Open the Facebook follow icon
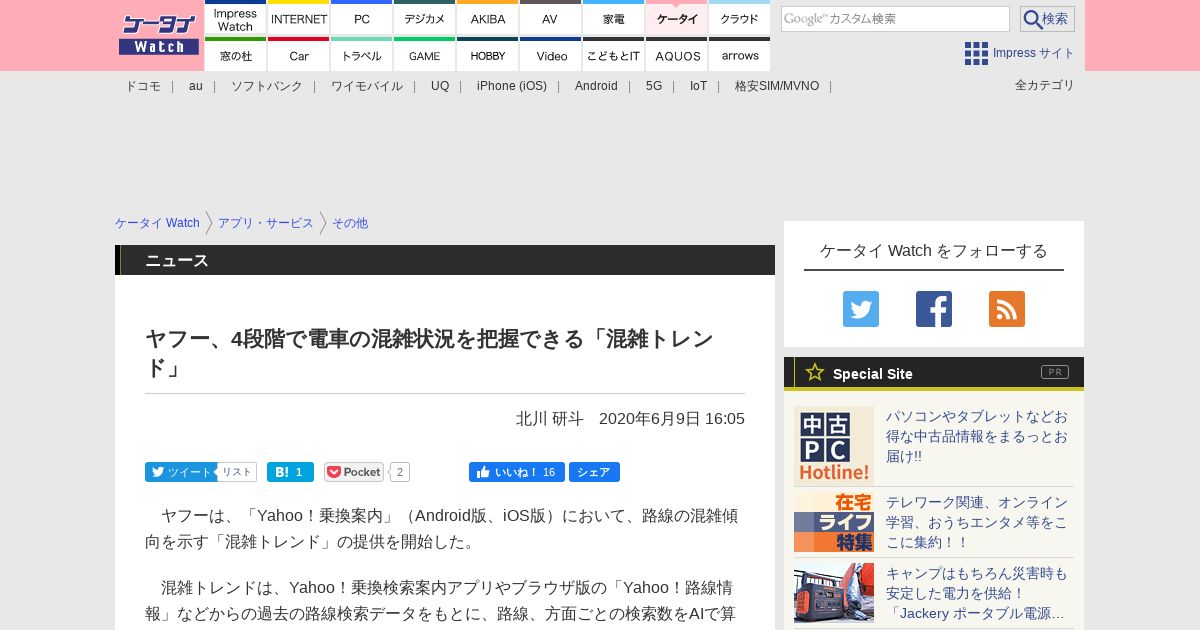 (x=934, y=309)
